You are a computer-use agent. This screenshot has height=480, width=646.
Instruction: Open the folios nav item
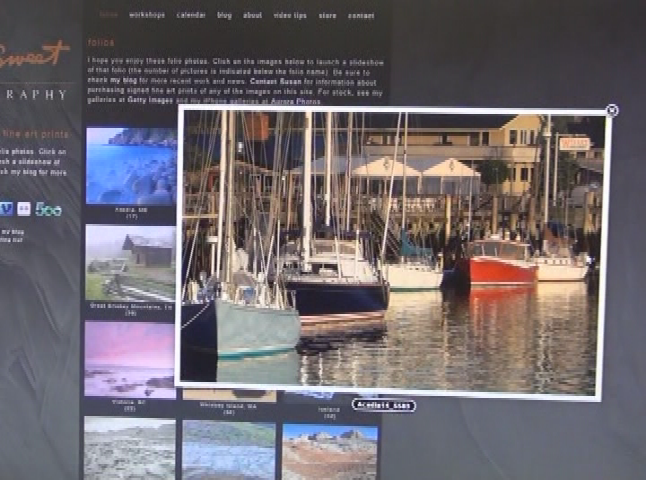click(x=109, y=15)
